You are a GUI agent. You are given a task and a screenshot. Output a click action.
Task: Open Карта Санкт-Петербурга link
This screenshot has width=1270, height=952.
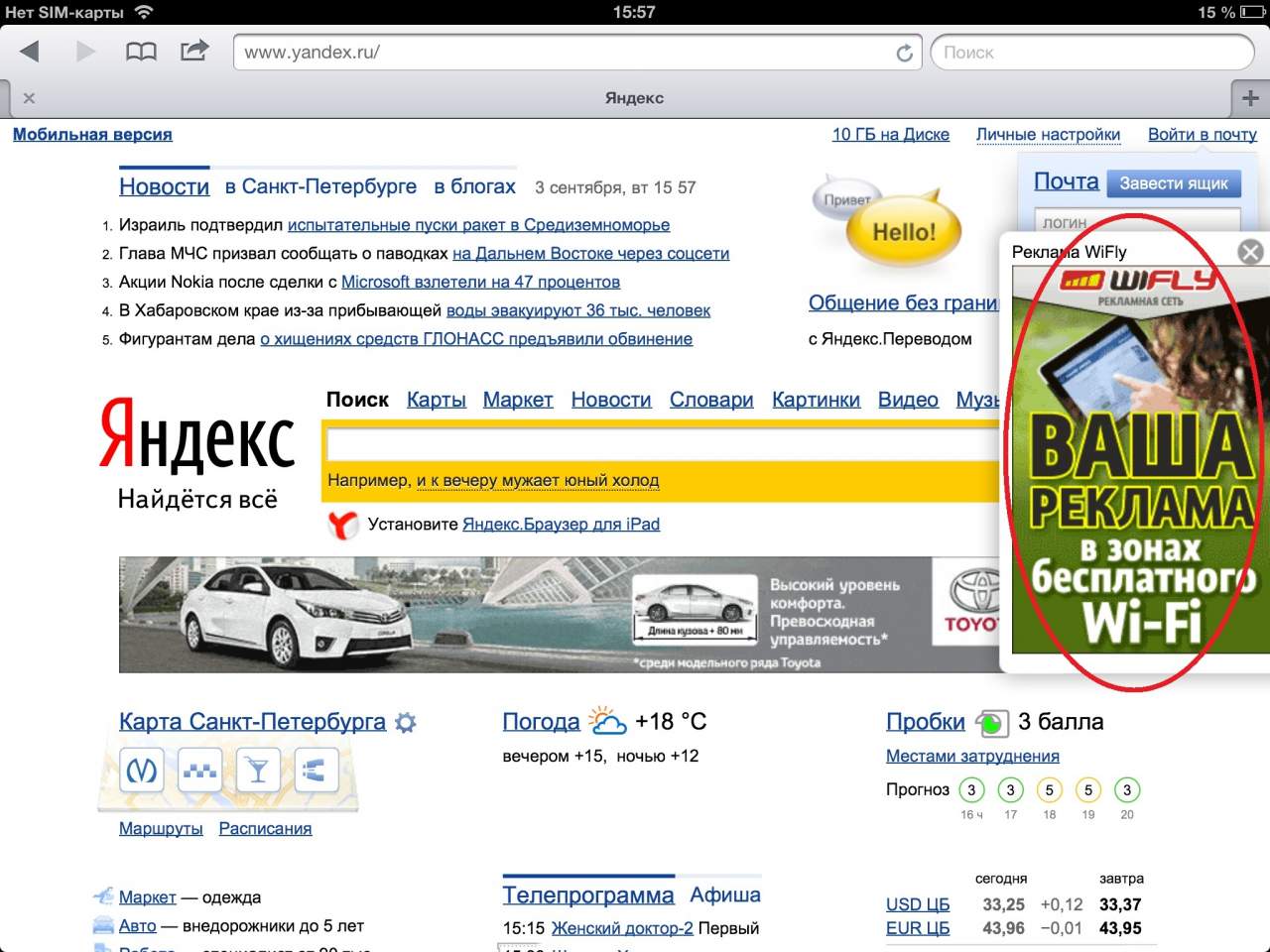252,722
